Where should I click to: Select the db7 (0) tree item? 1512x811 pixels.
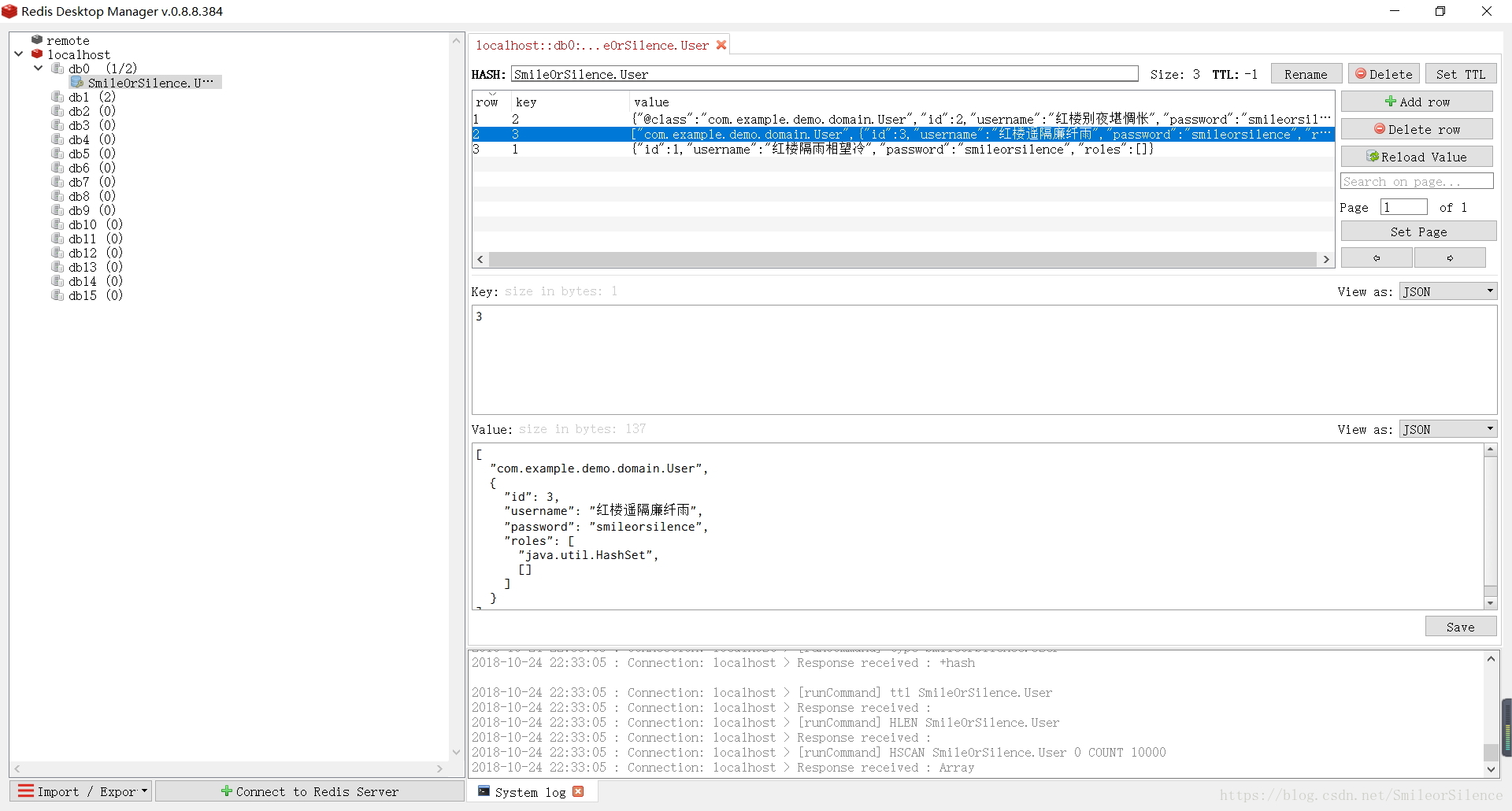[x=91, y=182]
